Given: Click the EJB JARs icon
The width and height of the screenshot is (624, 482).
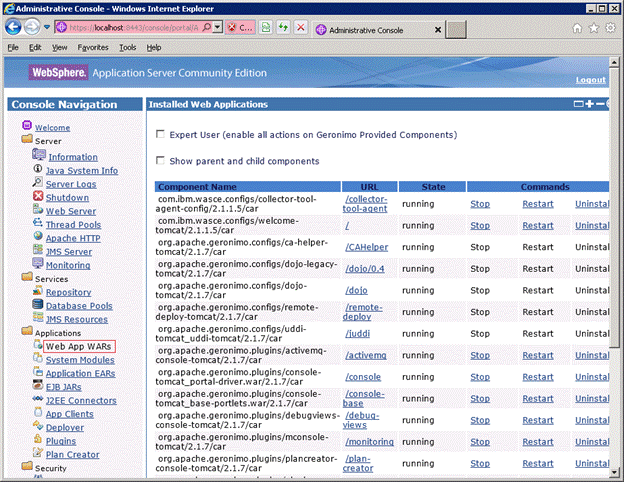Looking at the screenshot, I should coord(38,385).
